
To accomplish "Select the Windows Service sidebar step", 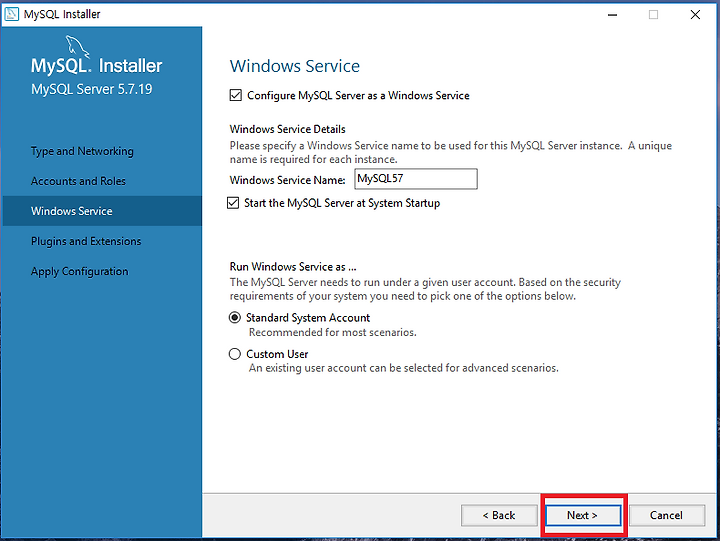I will click(x=102, y=211).
